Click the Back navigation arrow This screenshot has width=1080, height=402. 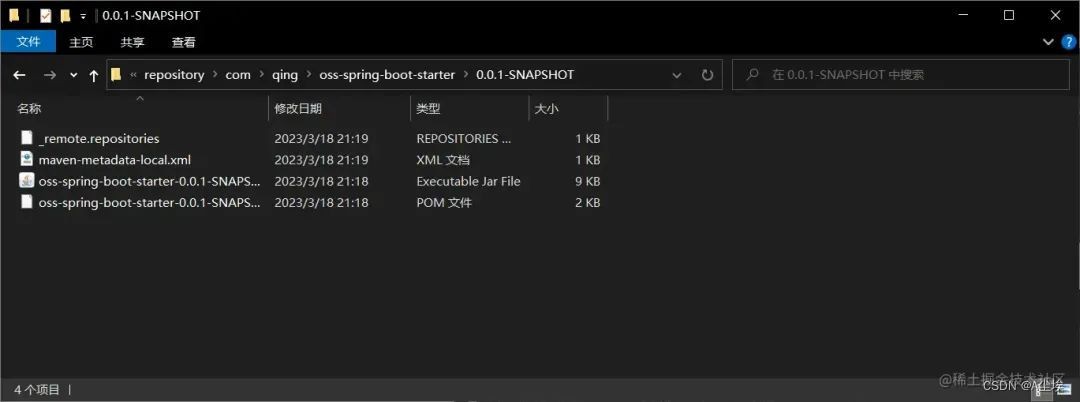click(19, 75)
